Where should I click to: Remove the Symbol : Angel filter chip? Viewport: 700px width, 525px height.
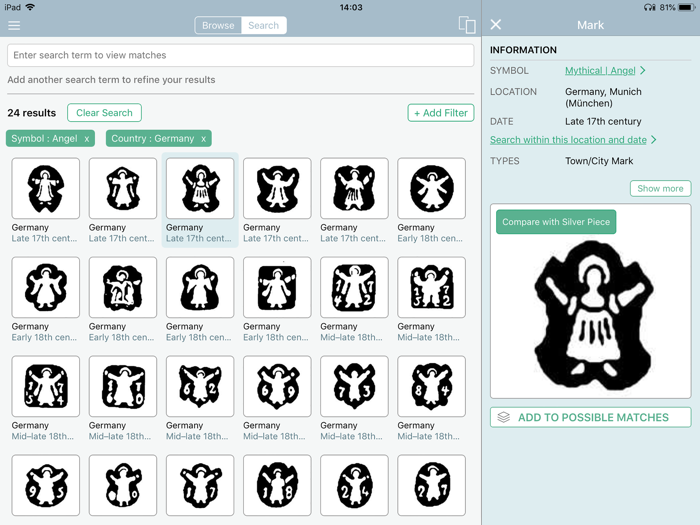point(87,139)
